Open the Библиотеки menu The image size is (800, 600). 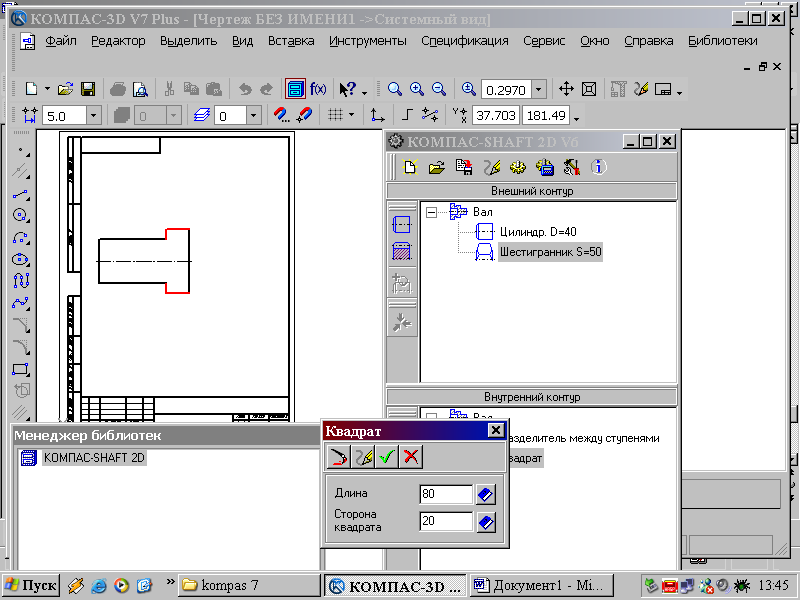click(722, 41)
